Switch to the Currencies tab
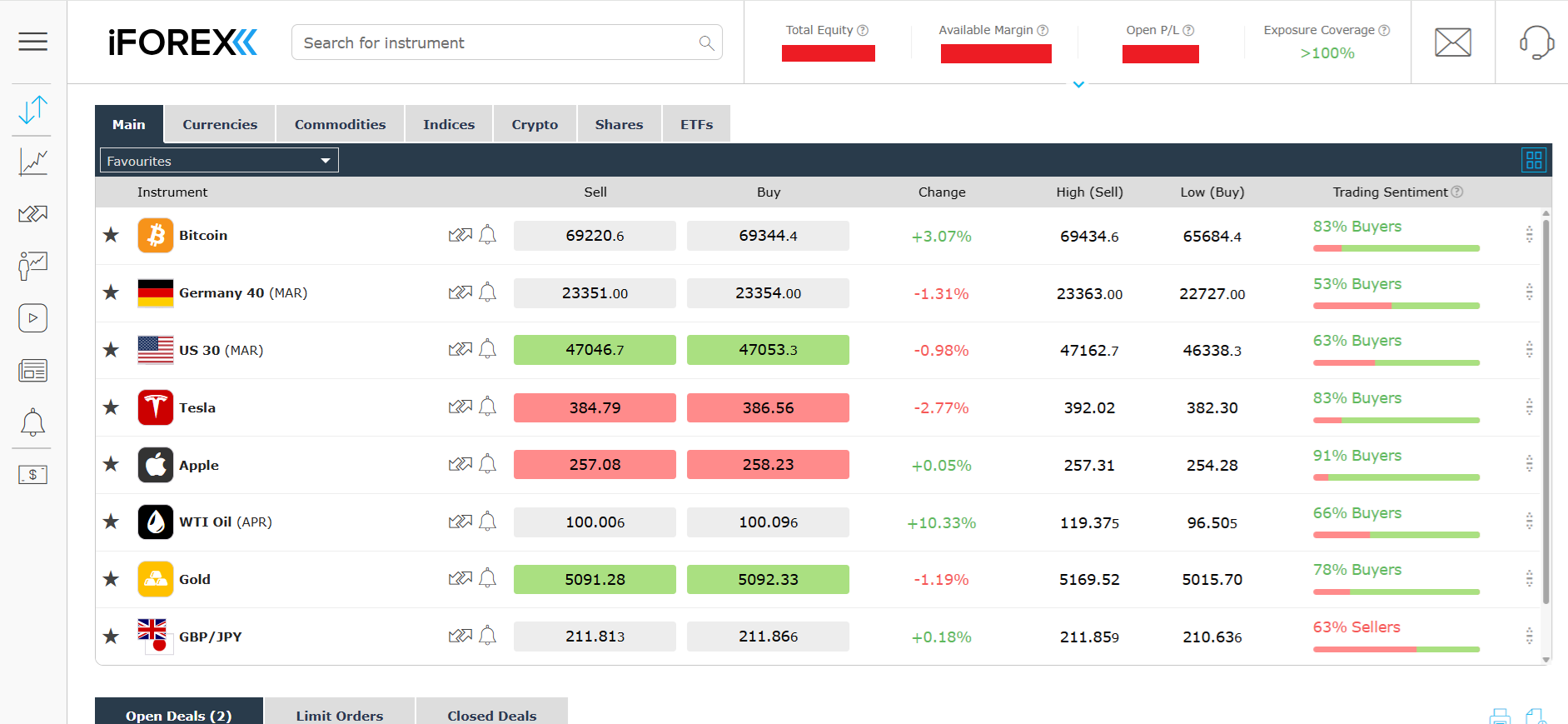1568x724 pixels. (220, 124)
